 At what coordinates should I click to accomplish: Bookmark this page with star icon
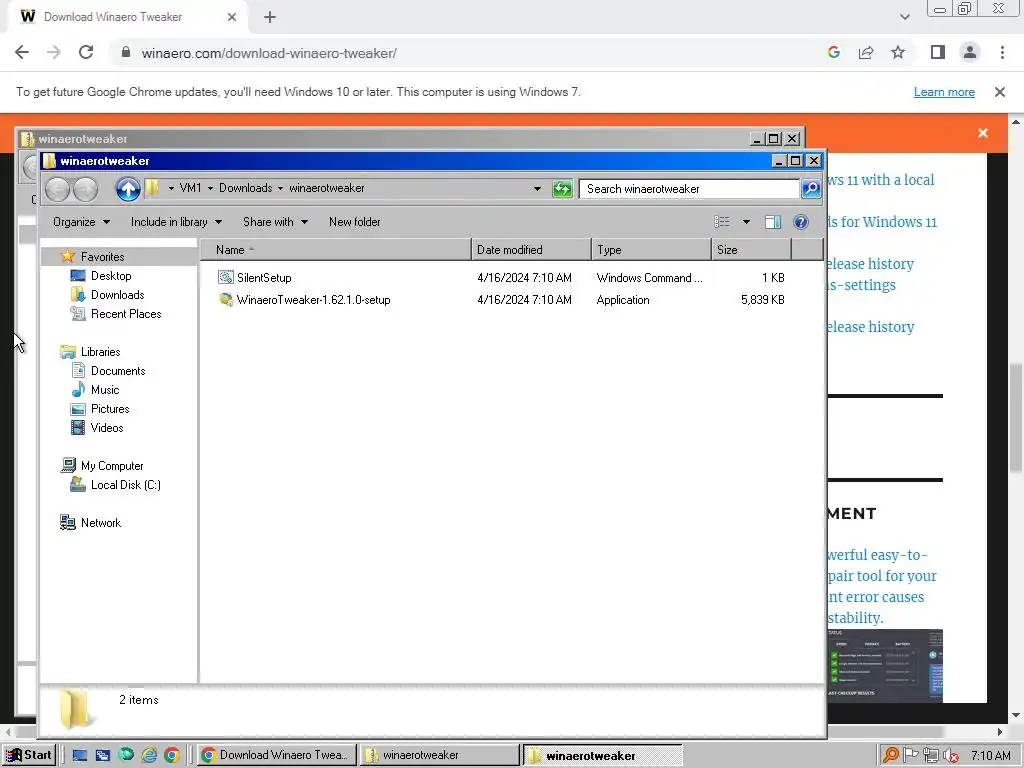coord(898,53)
